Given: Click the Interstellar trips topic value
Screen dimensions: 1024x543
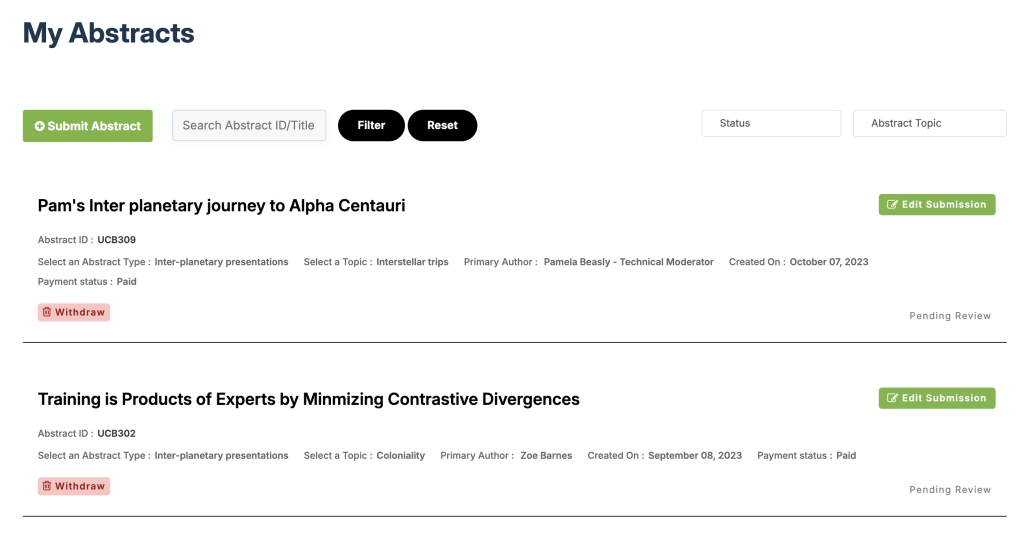Looking at the screenshot, I should coord(412,262).
